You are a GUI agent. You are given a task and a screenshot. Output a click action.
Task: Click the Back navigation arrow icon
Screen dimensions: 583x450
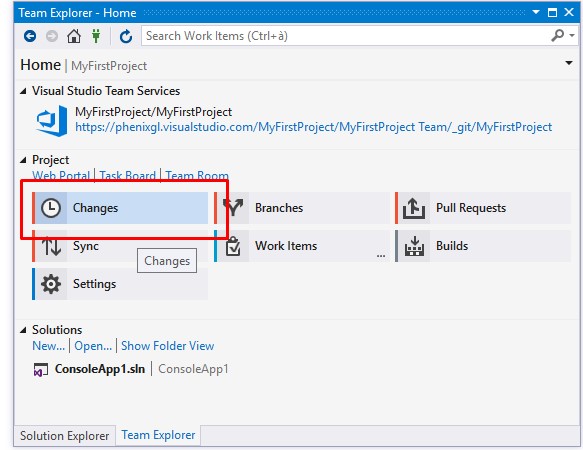click(x=30, y=36)
